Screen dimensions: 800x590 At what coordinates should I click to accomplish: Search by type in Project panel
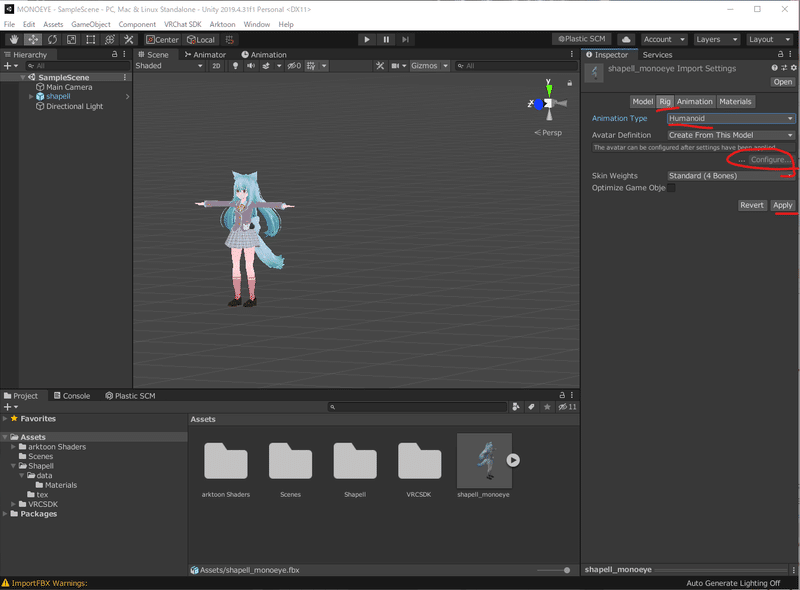(516, 407)
